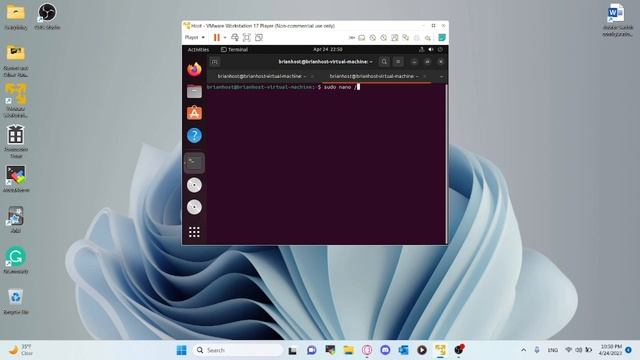Open File Explorer on the taskbar
Viewport: 640px width, 360px height.
point(349,350)
